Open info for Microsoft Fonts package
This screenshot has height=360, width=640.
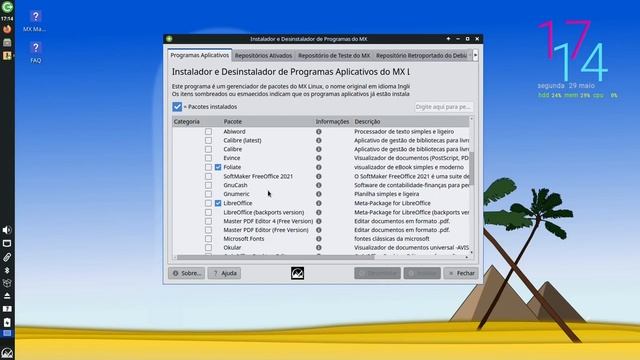tap(319, 239)
